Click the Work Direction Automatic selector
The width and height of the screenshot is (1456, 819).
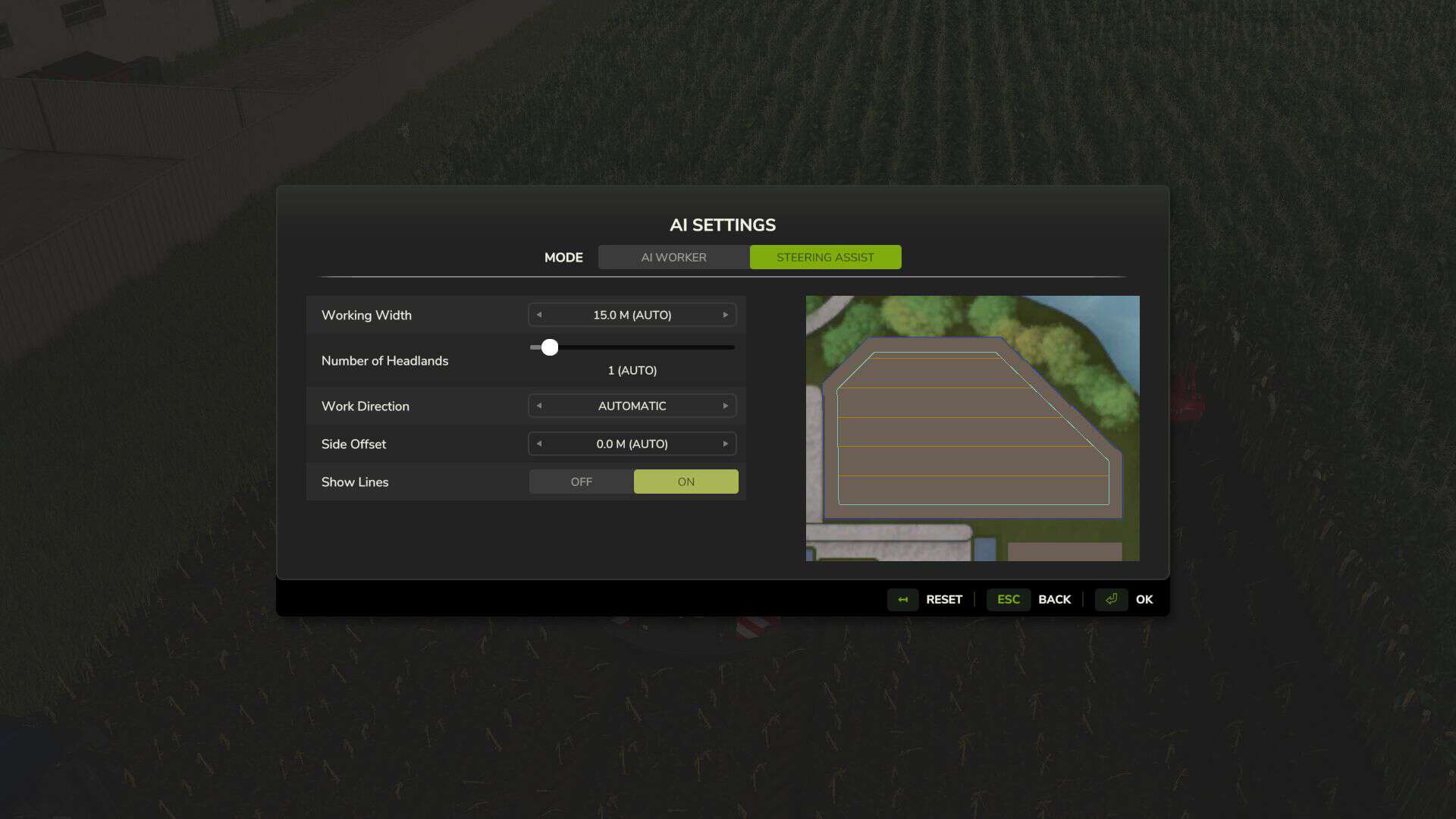(x=632, y=406)
